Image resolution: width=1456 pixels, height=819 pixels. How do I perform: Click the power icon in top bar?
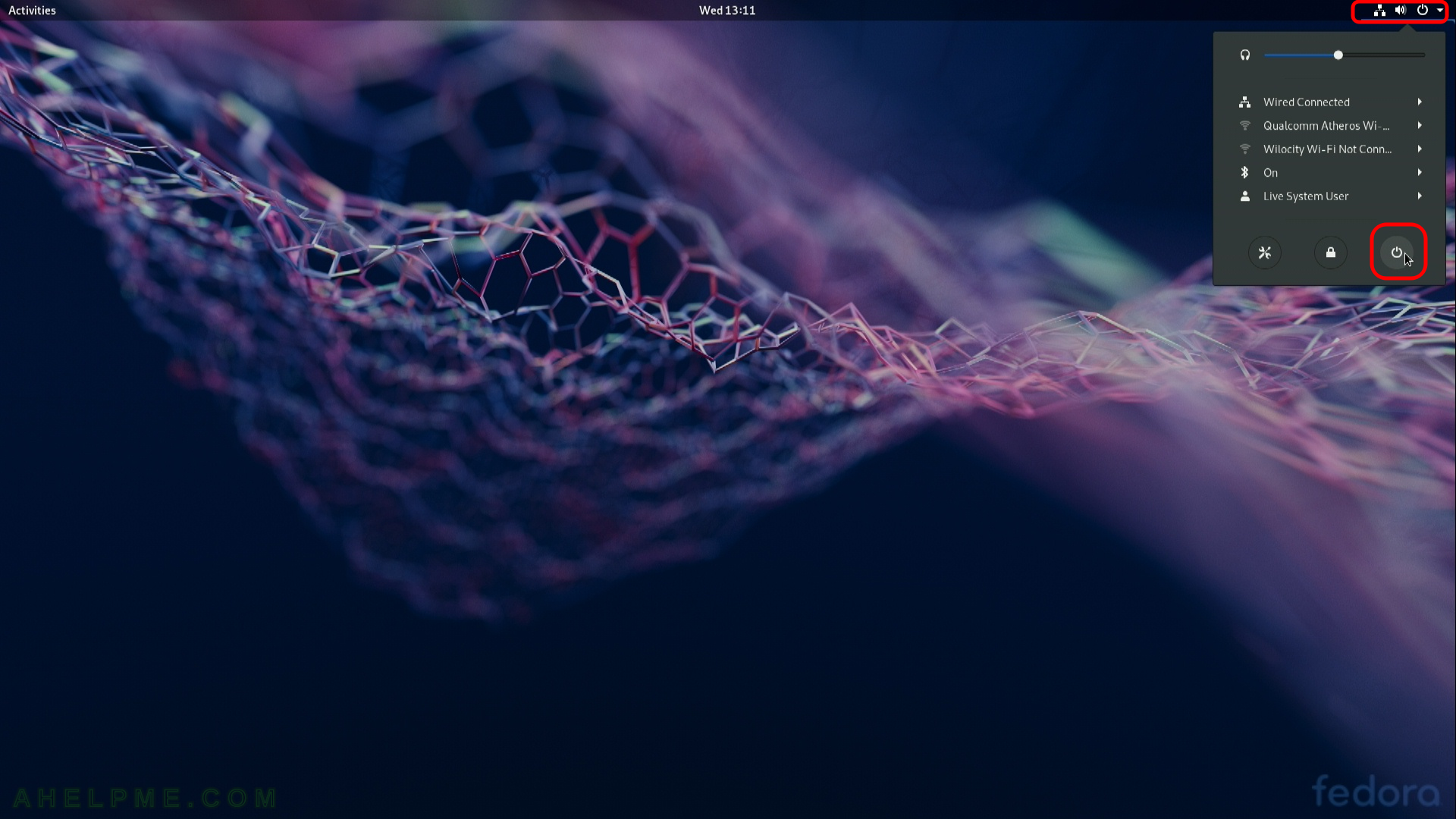click(x=1423, y=11)
